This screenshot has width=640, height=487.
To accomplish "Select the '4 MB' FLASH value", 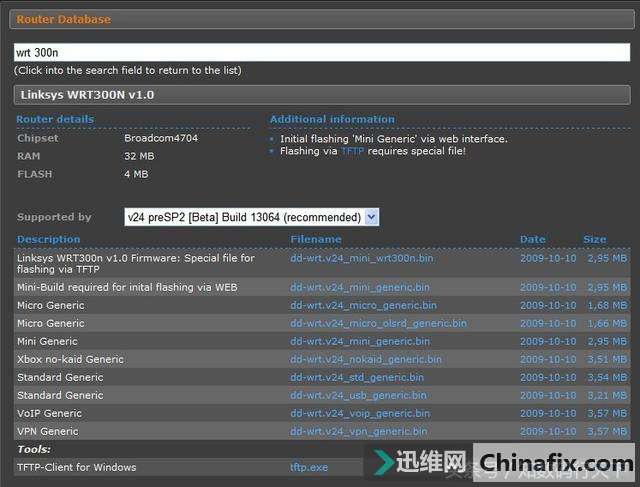I will (x=136, y=174).
